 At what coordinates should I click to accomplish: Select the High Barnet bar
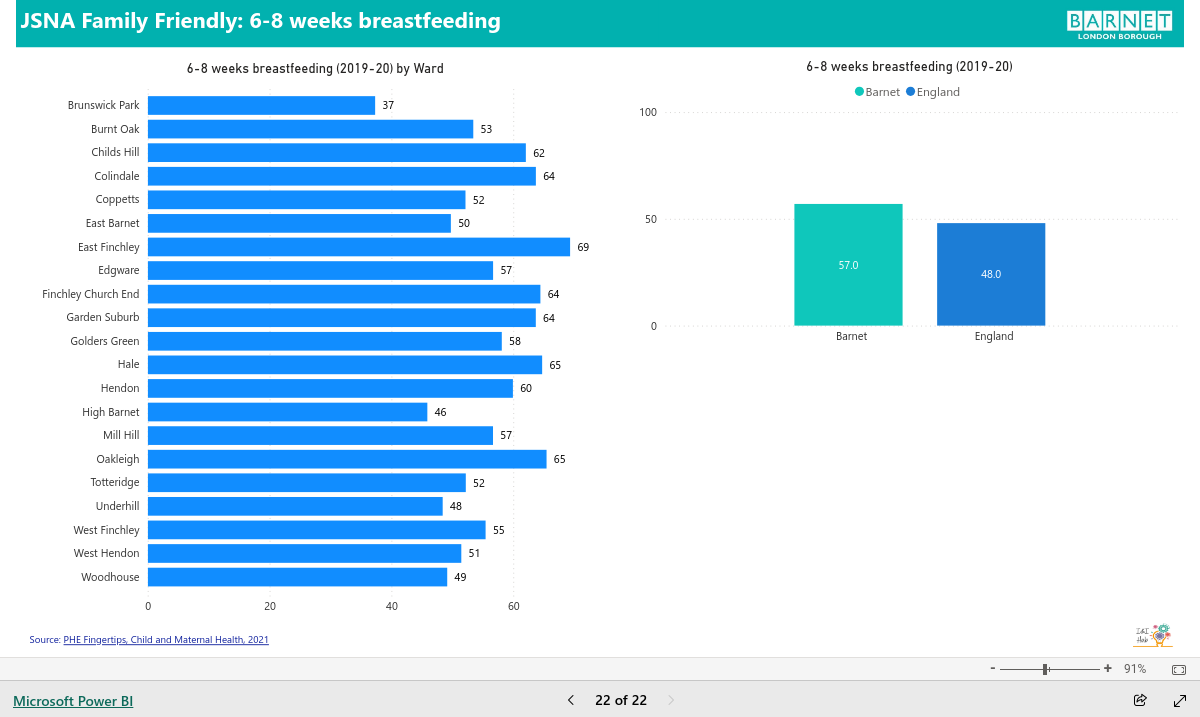tap(287, 412)
